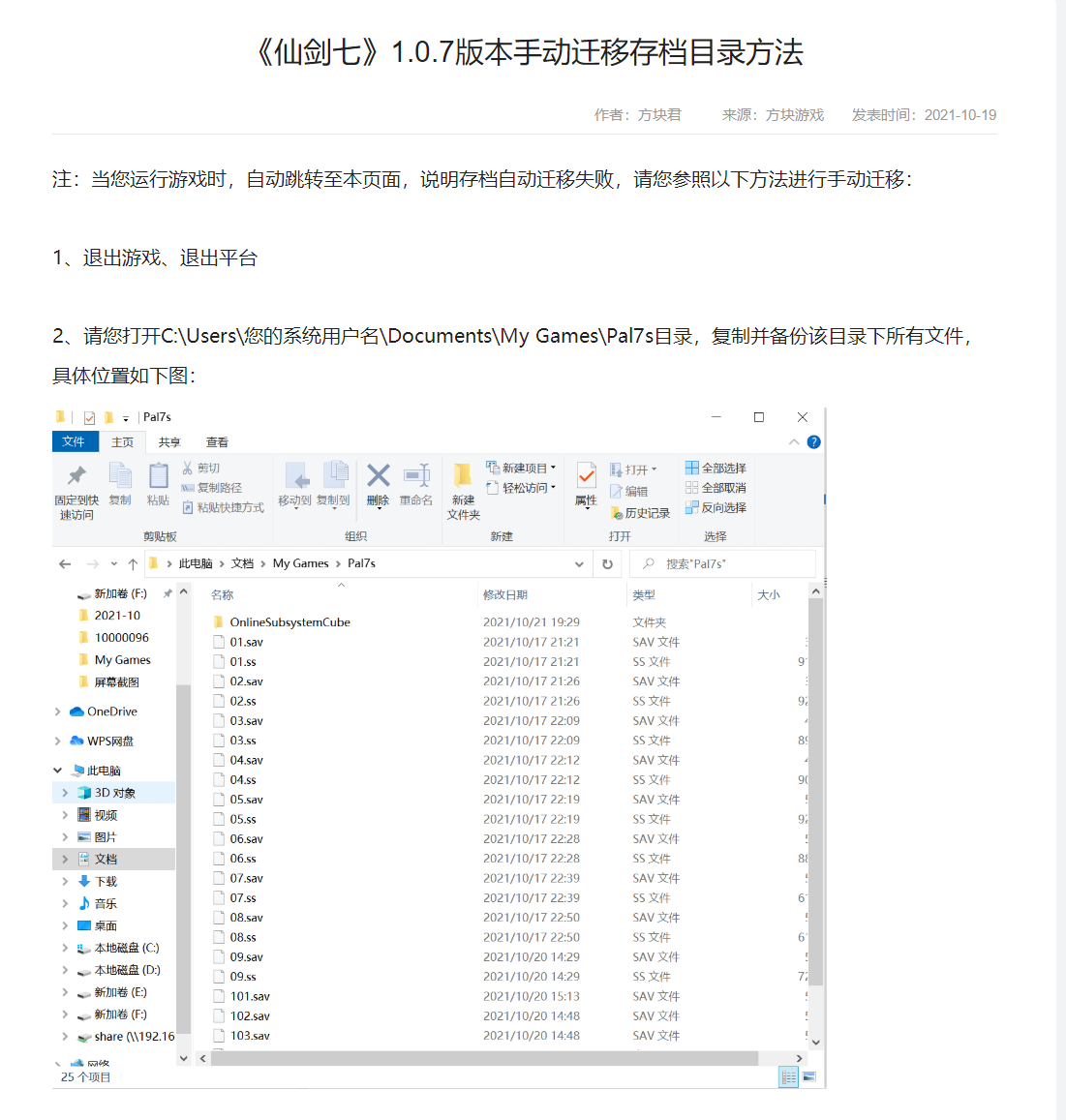Click the Pin to Quick Access icon

point(76,476)
